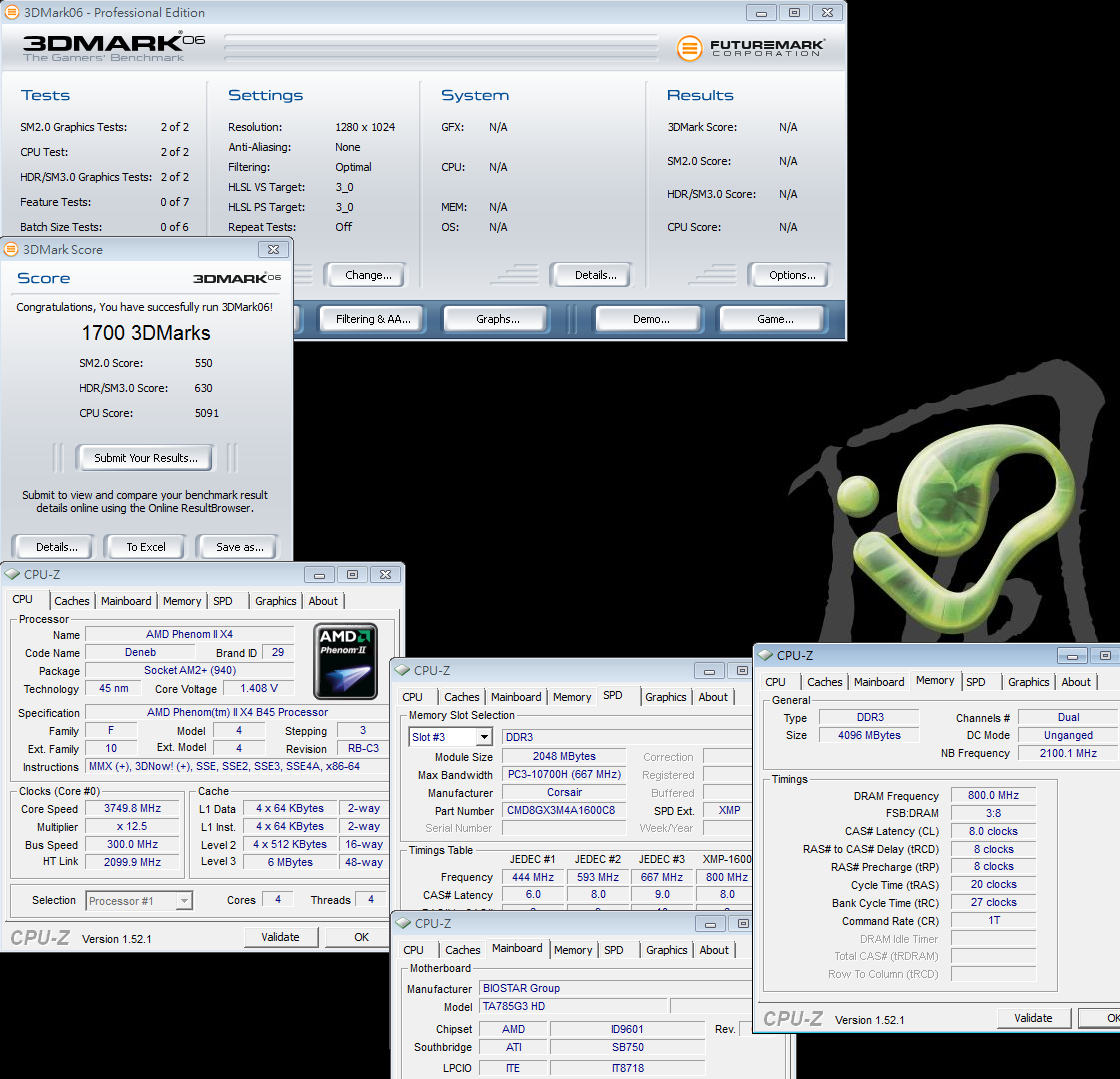Click Validate in the Memory timings window
This screenshot has width=1120, height=1079.
click(1033, 1018)
